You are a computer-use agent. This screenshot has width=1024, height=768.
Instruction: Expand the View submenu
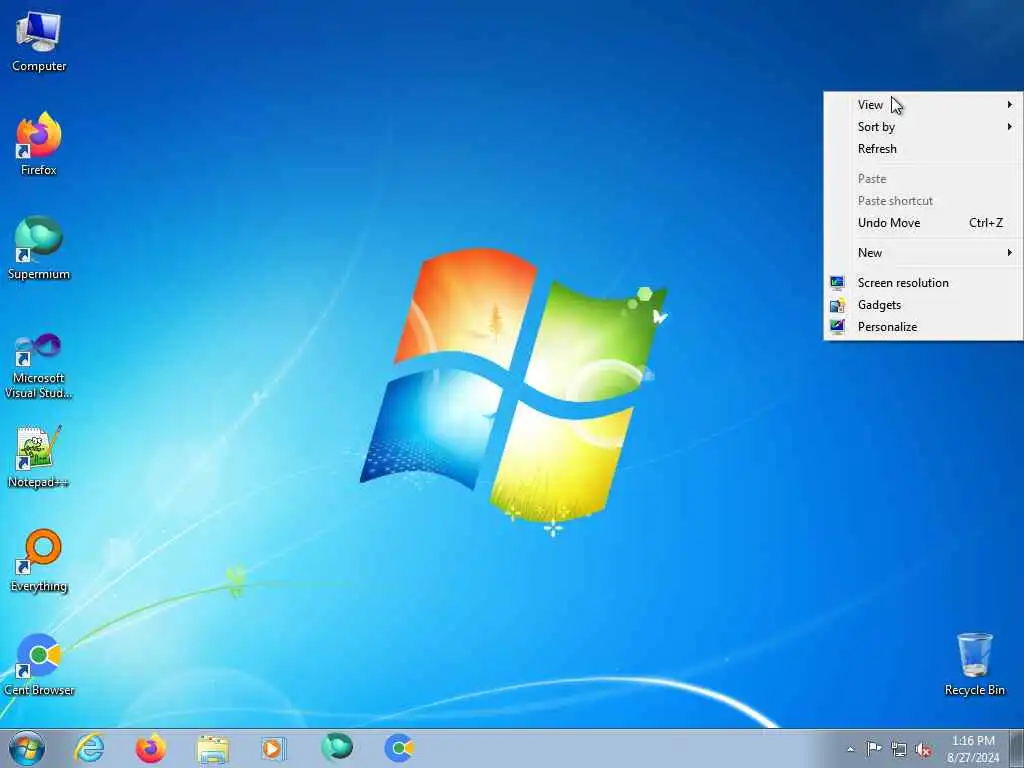coord(923,104)
